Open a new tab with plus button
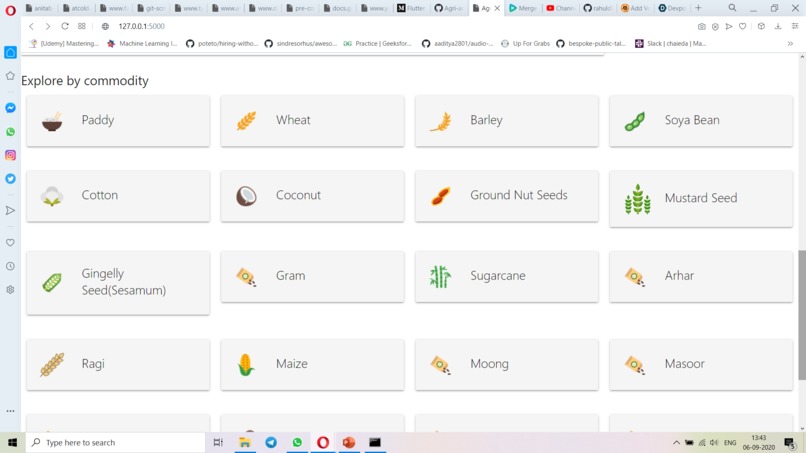The width and height of the screenshot is (806, 453). (698, 8)
